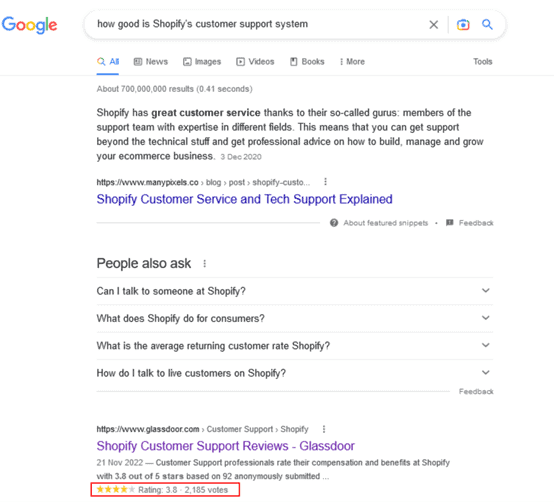Click the Google logo
The height and width of the screenshot is (502, 554).
click(x=29, y=25)
